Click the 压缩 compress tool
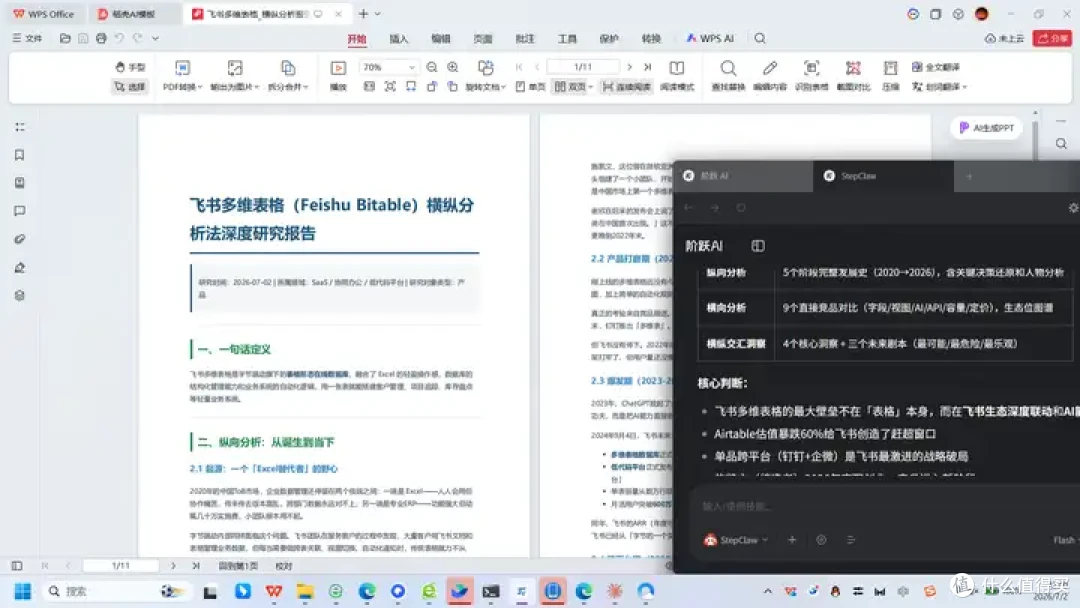This screenshot has width=1080, height=608. point(891,76)
